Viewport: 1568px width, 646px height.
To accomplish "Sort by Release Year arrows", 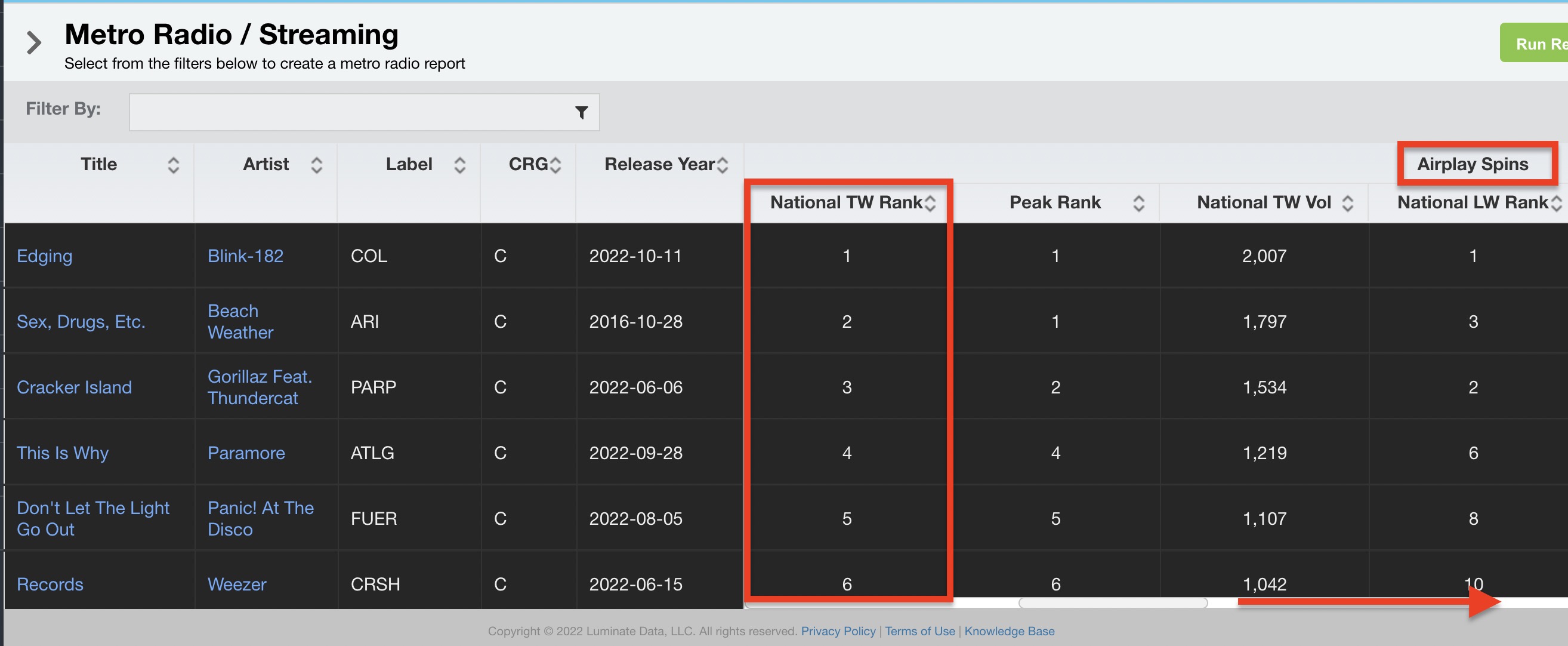I will coord(723,165).
